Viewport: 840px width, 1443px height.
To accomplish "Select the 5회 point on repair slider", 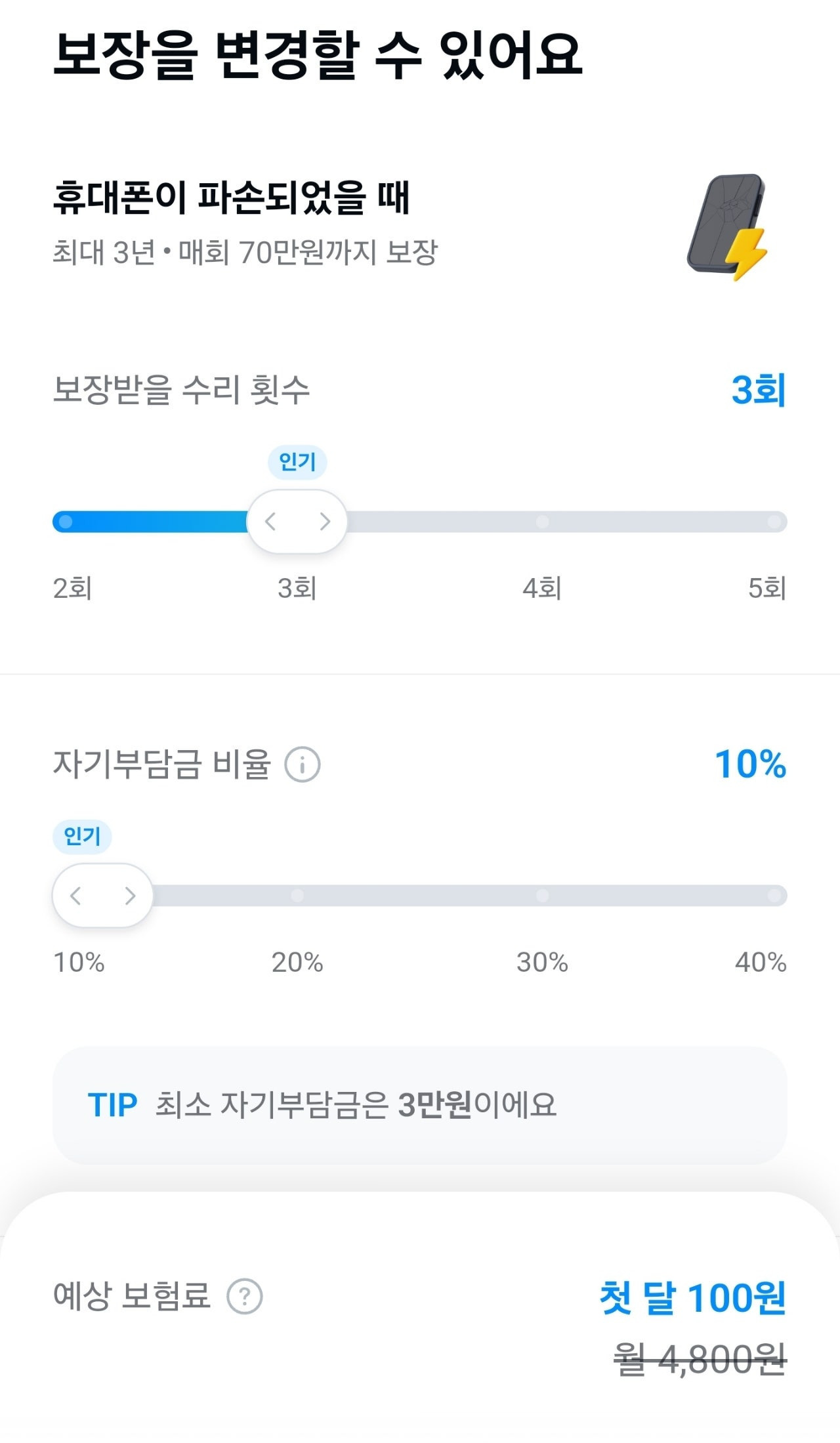I will coord(774,522).
